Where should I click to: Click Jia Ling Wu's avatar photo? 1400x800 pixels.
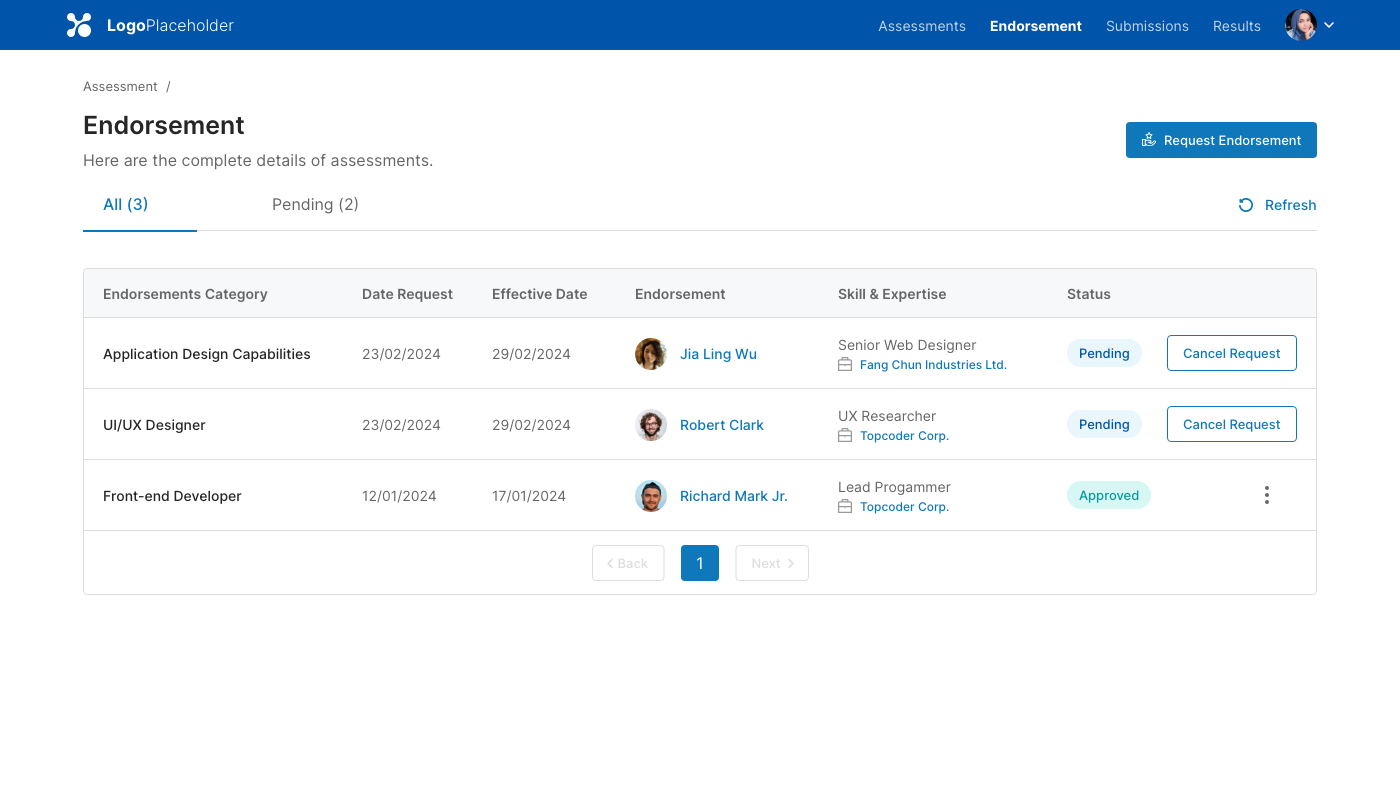(x=651, y=354)
